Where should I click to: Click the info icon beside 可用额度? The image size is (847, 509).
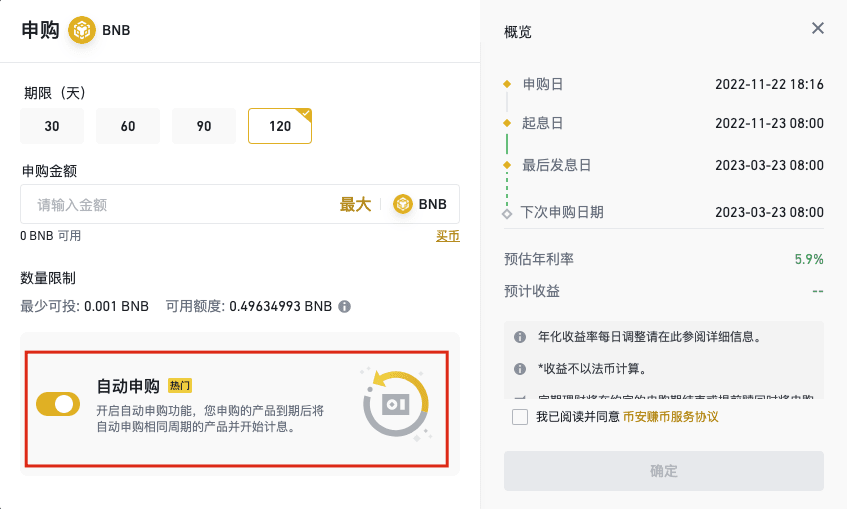pos(345,306)
